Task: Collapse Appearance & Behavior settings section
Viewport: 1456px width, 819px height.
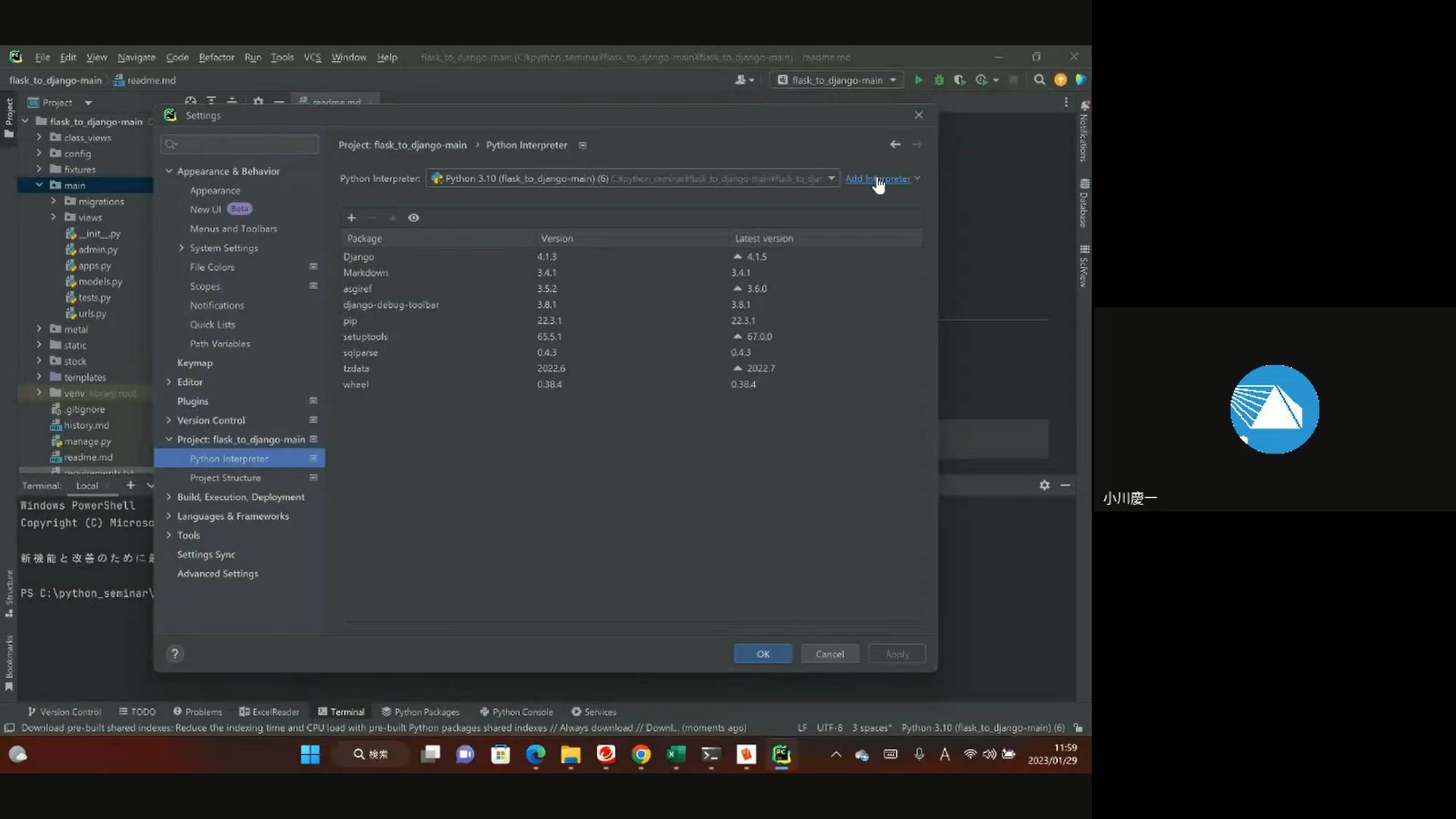Action: [169, 171]
